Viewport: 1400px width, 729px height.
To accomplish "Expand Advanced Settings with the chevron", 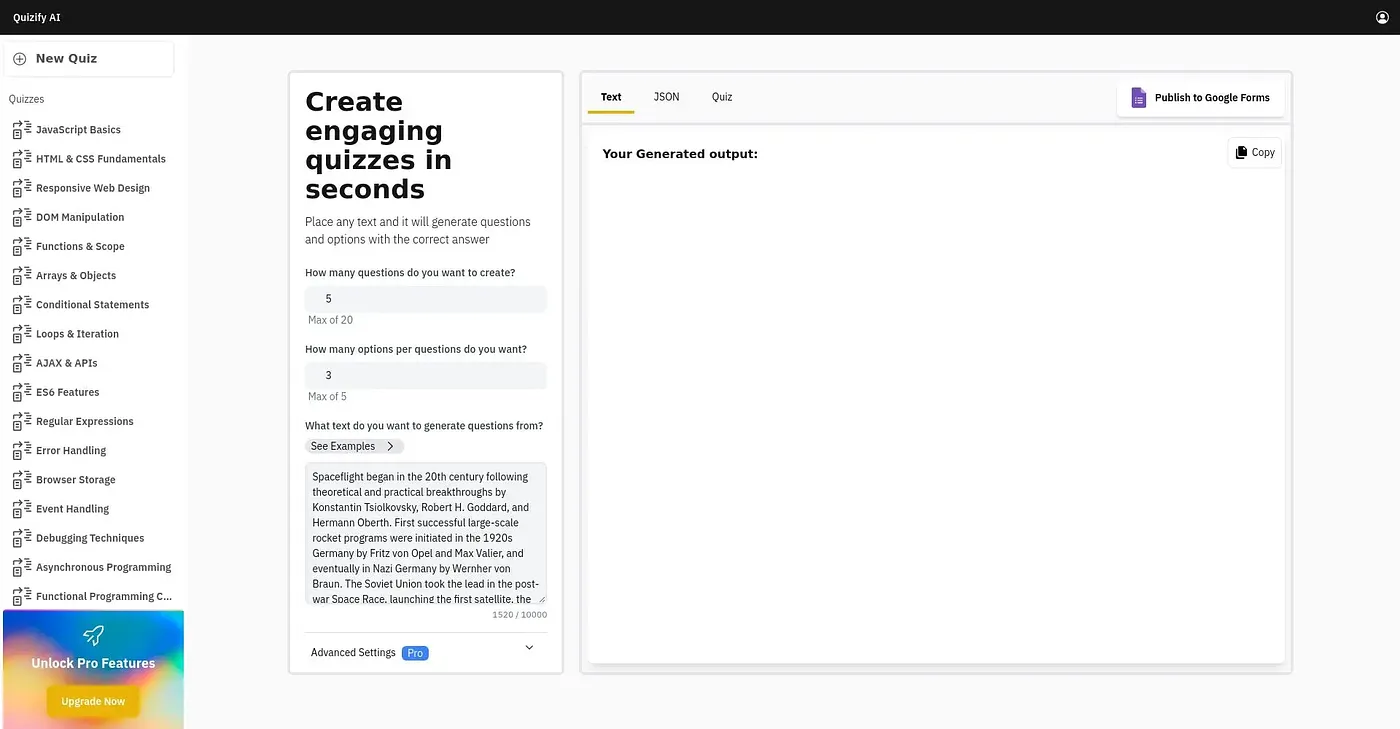I will pyautogui.click(x=529, y=648).
